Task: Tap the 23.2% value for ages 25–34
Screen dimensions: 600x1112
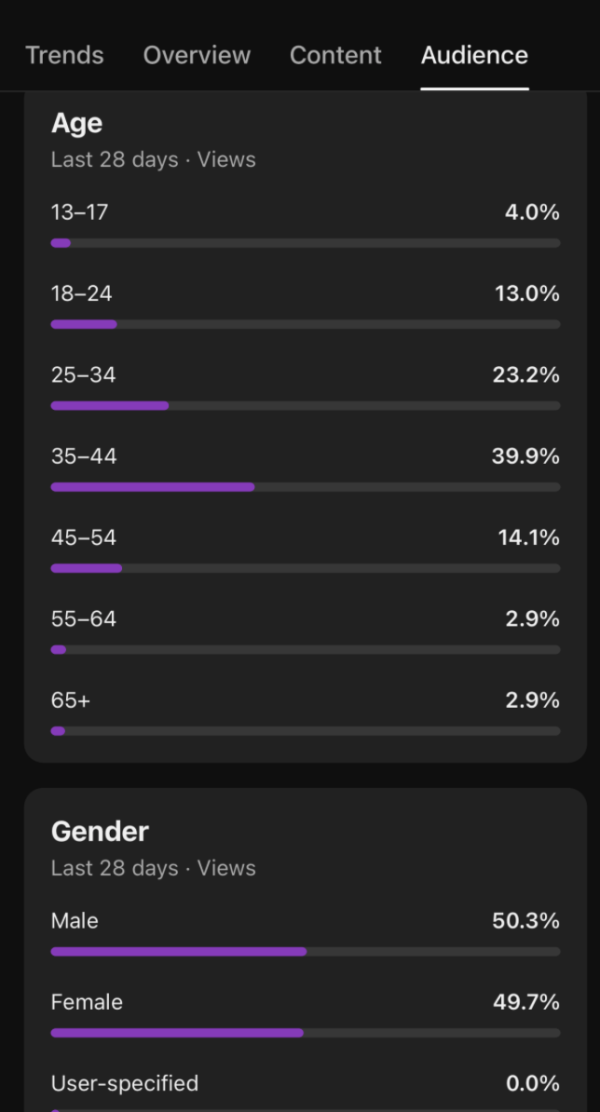Action: tap(525, 376)
